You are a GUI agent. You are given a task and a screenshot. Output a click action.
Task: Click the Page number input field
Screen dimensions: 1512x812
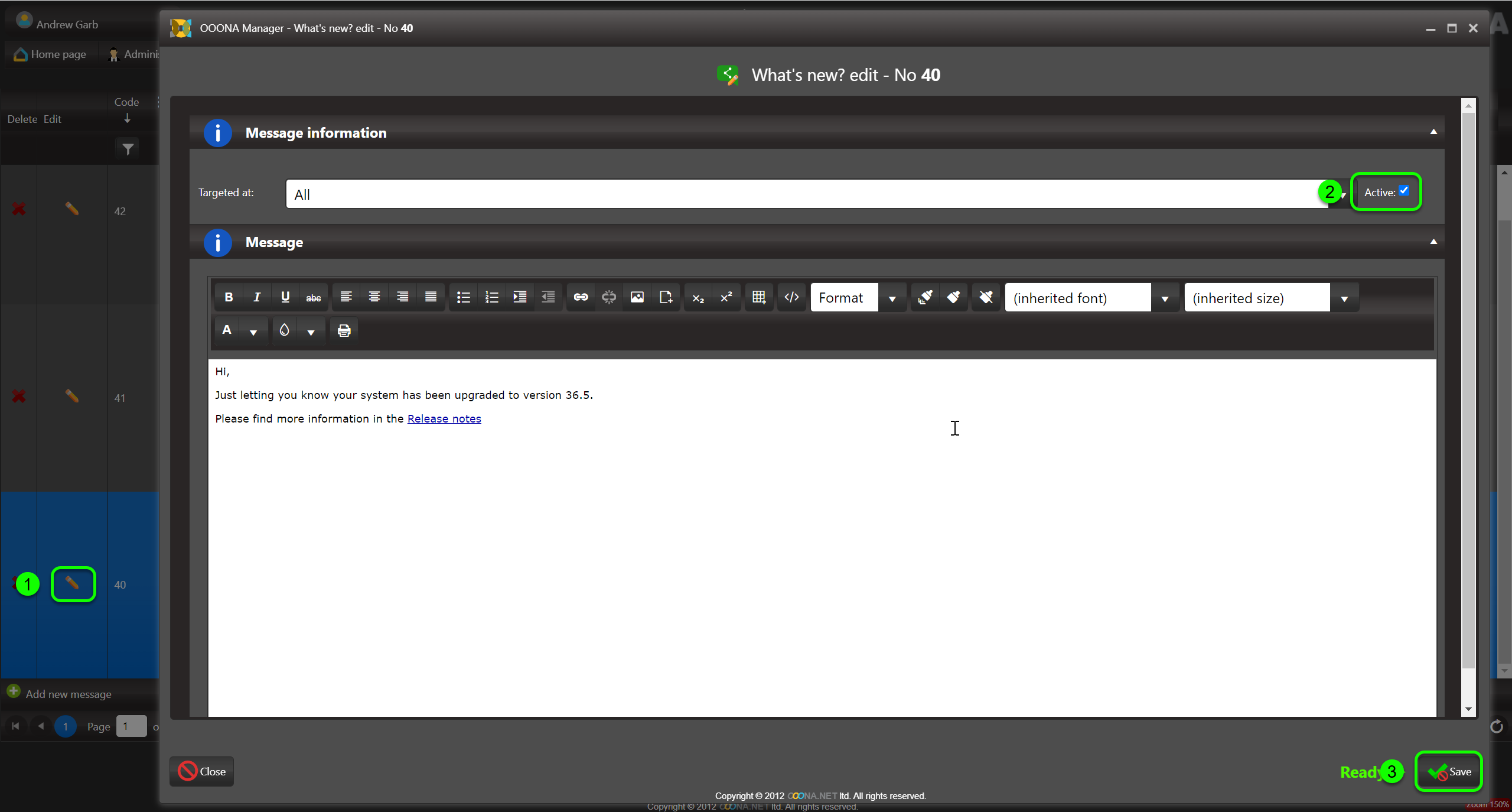pos(131,726)
